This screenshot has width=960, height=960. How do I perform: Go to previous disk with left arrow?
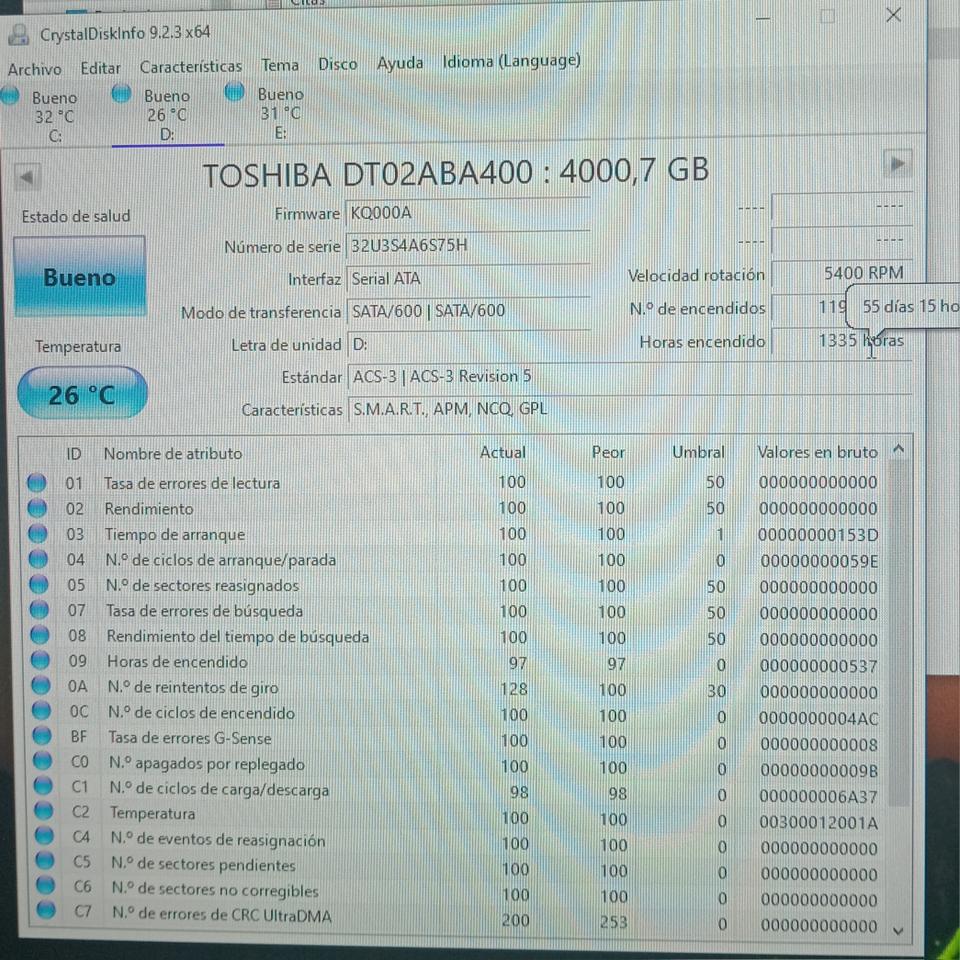pos(27,178)
